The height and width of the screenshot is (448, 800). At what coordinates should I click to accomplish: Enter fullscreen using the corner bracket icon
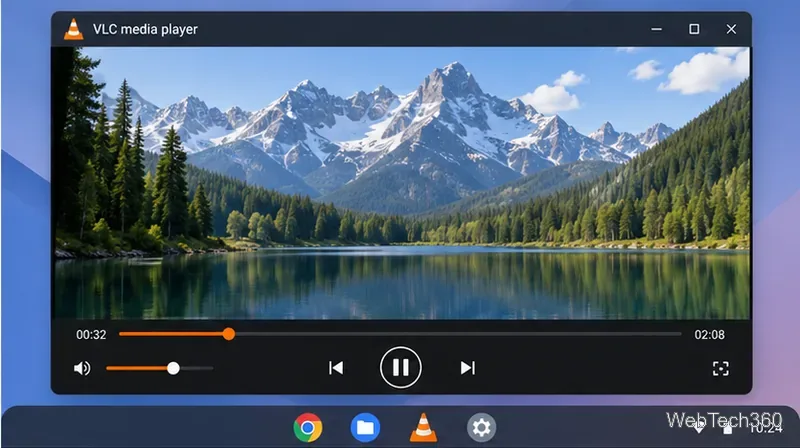(x=720, y=368)
